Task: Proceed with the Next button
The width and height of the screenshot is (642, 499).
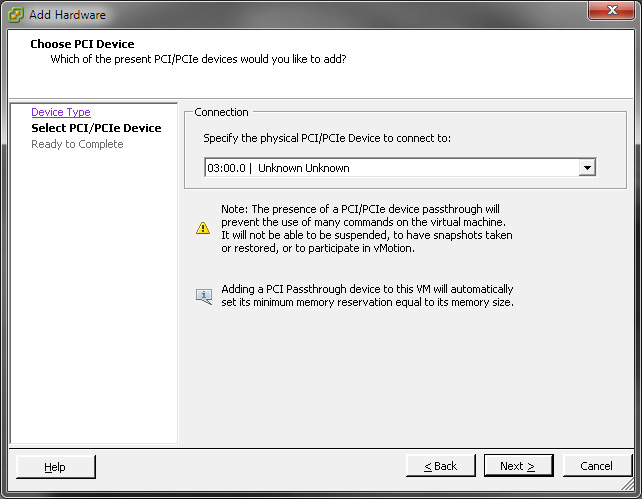Action: pyautogui.click(x=518, y=466)
